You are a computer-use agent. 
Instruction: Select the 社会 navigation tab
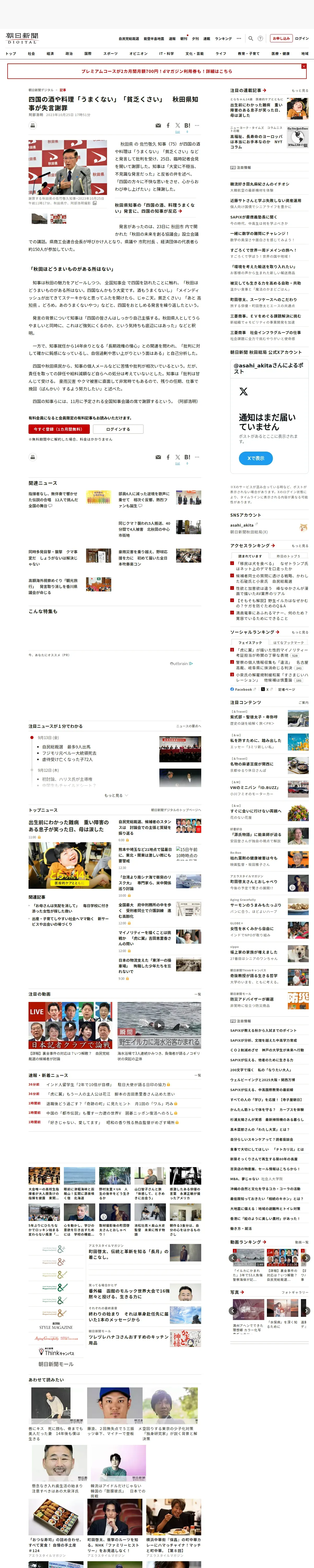click(31, 54)
